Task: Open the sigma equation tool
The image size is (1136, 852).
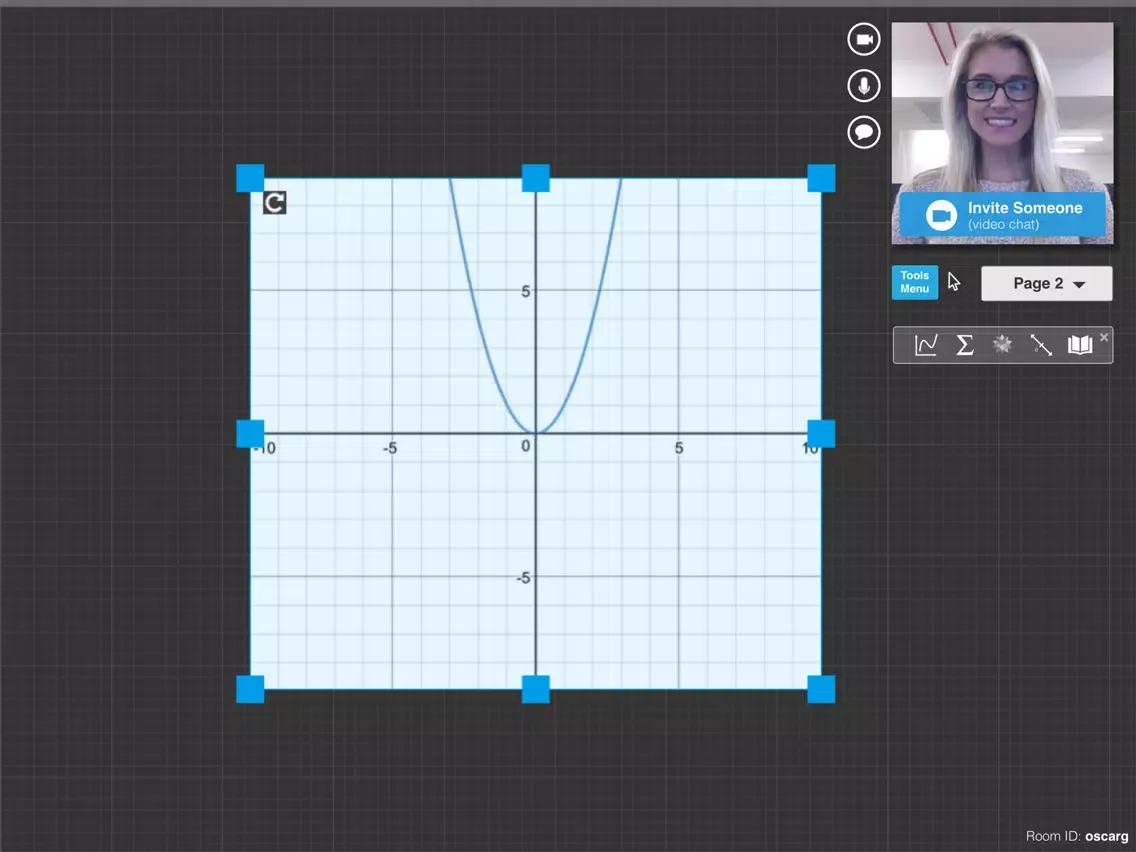Action: (x=964, y=345)
